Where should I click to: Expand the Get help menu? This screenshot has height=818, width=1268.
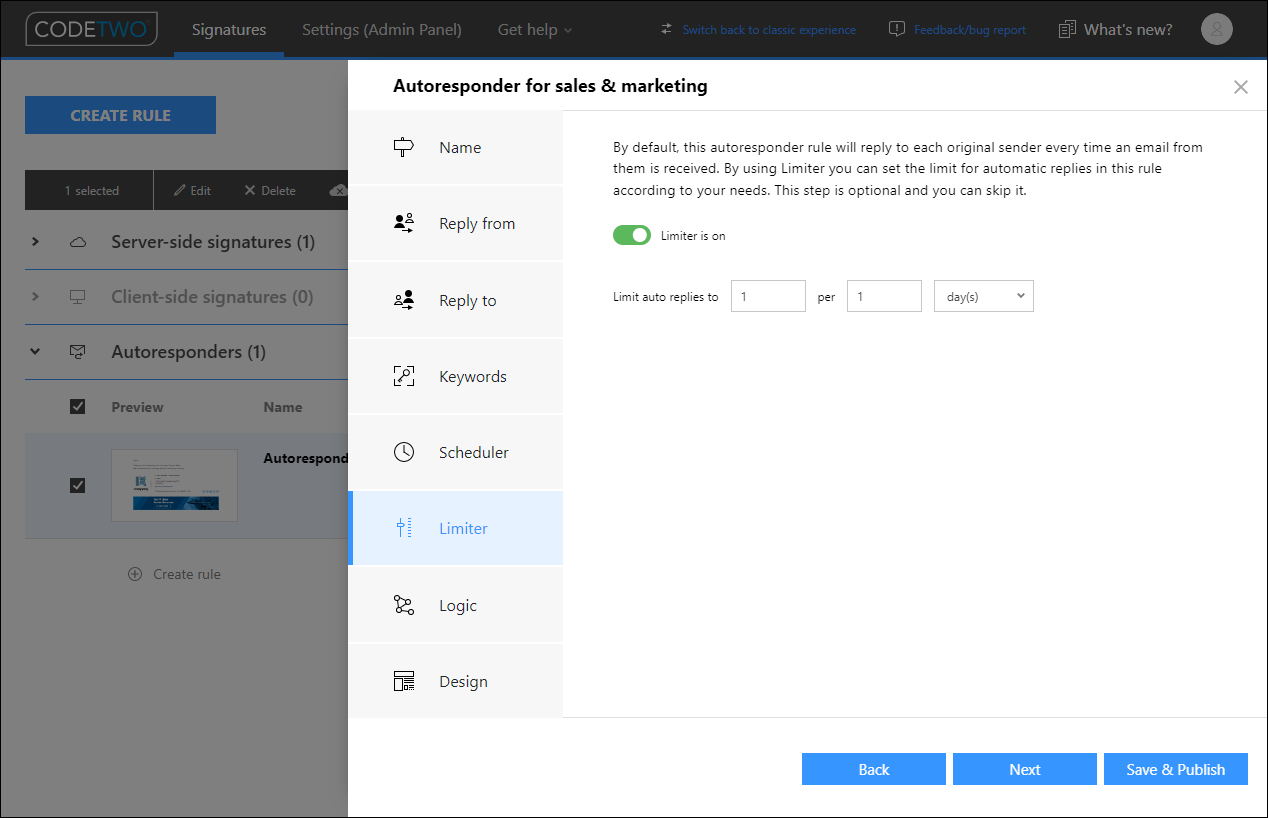[535, 30]
